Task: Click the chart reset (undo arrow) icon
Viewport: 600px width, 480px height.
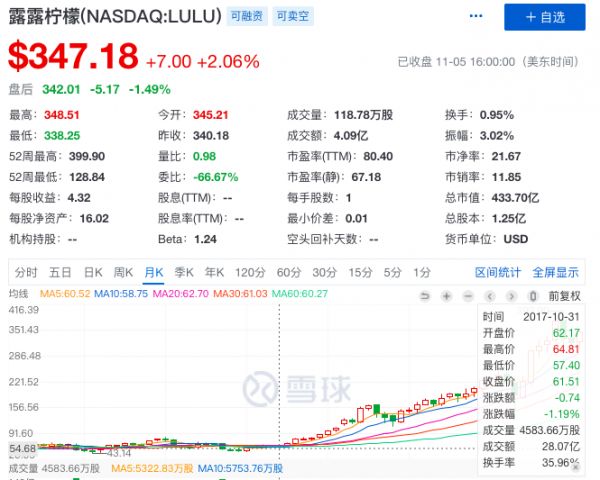Action: pyautogui.click(x=427, y=295)
